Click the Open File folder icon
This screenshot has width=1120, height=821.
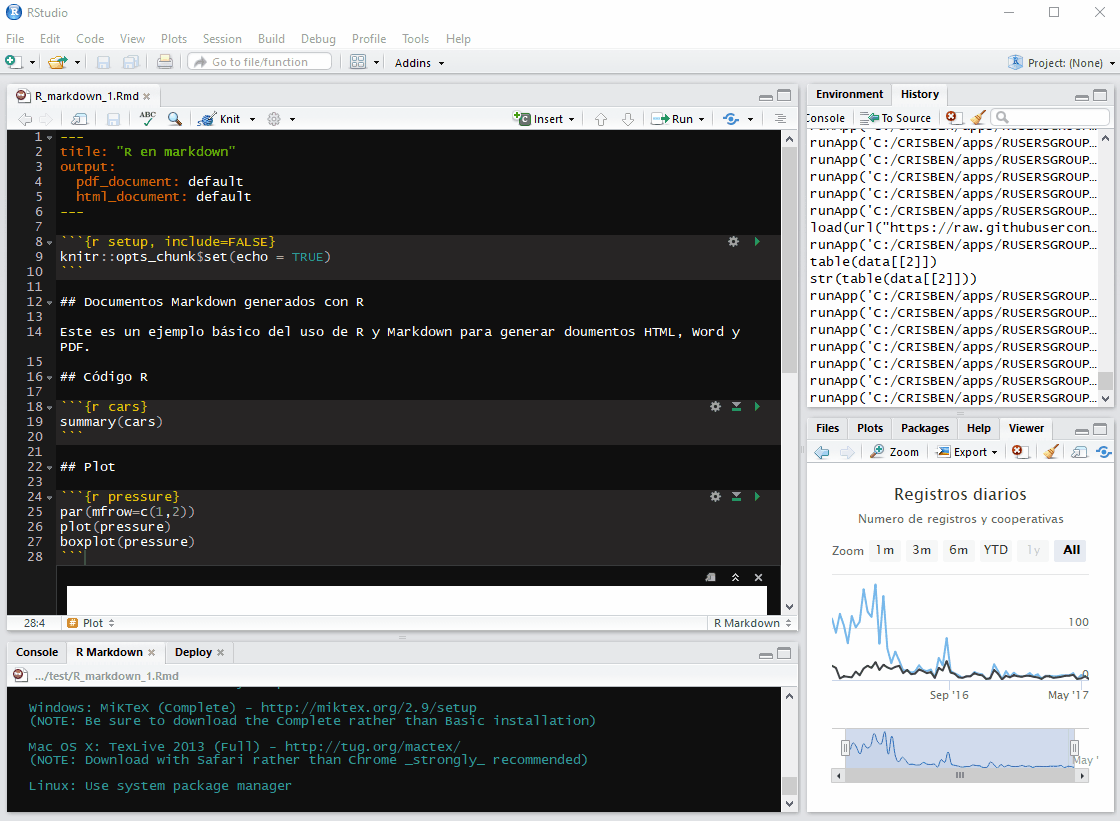(58, 62)
